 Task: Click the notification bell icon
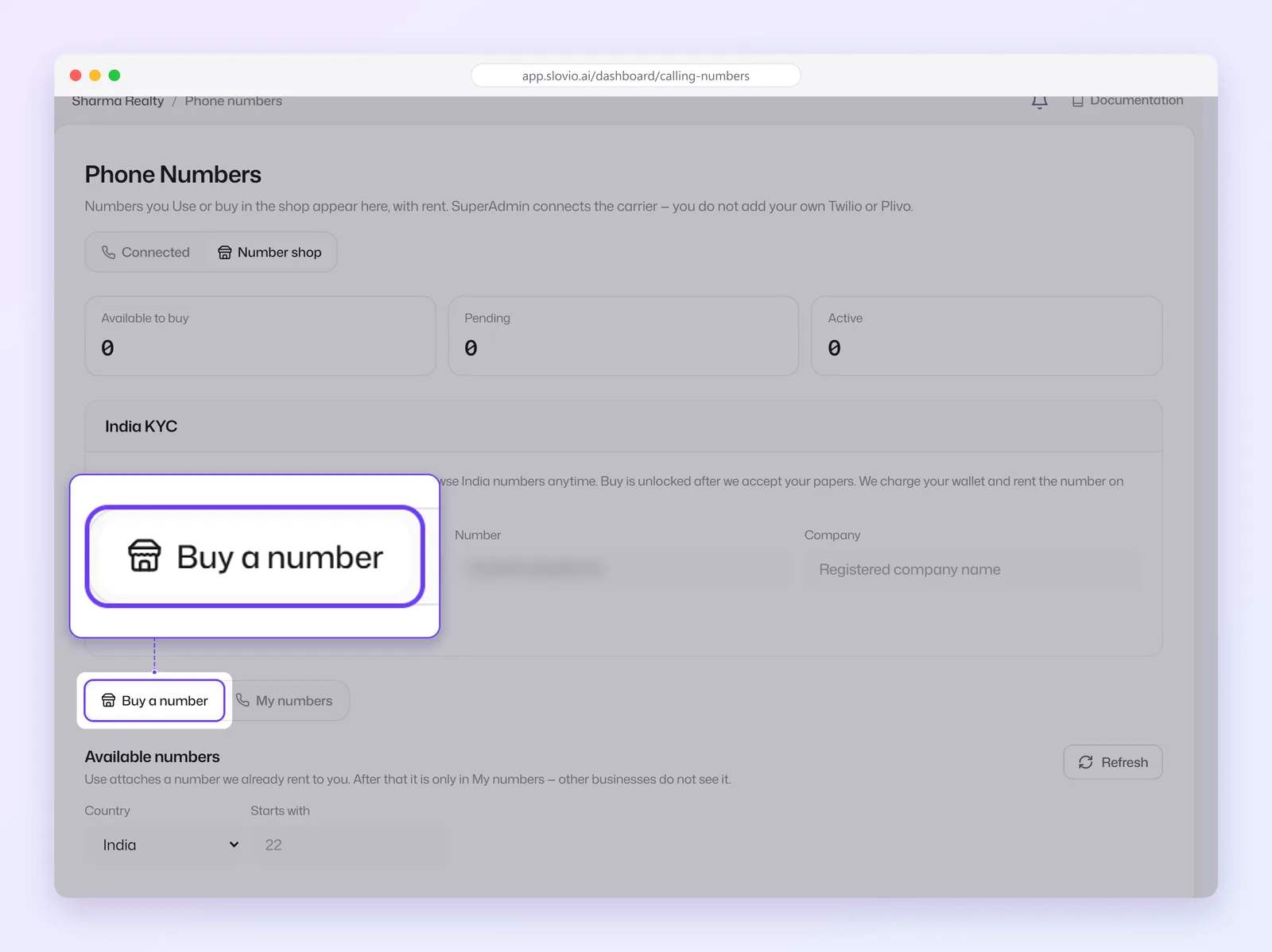tap(1039, 101)
